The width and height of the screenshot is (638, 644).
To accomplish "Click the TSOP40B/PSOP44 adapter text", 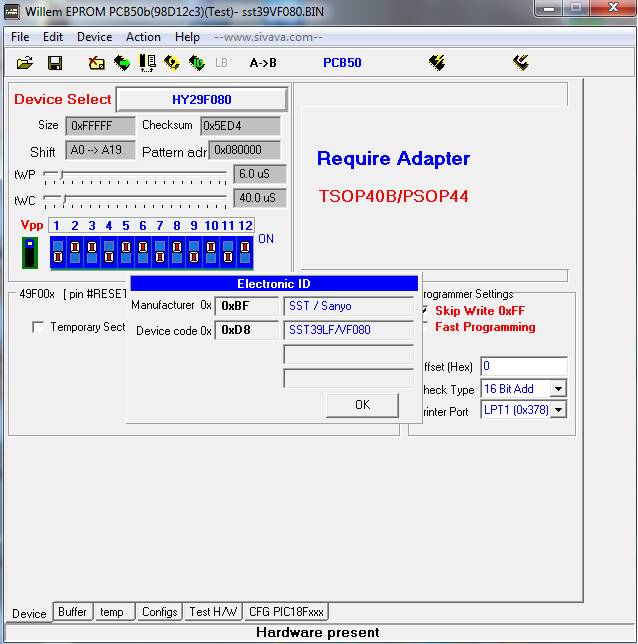I will point(393,196).
